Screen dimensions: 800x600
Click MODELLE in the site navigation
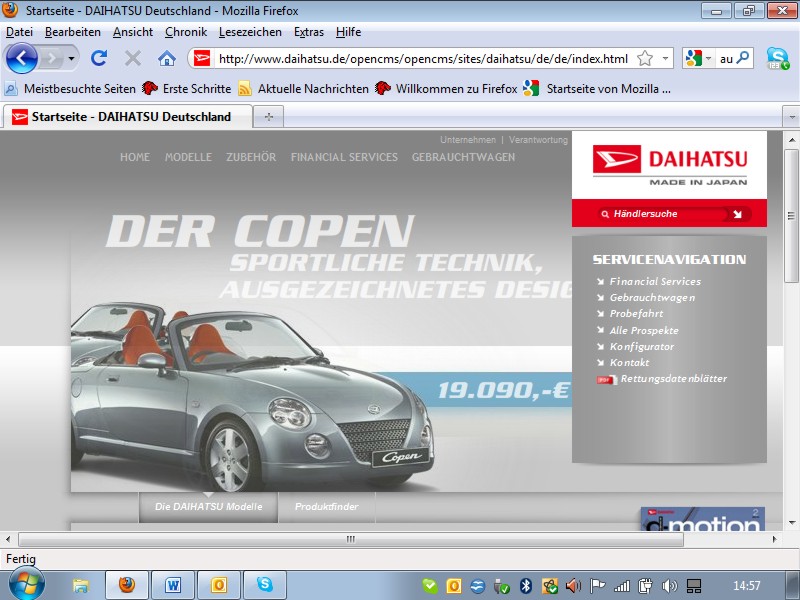[188, 157]
